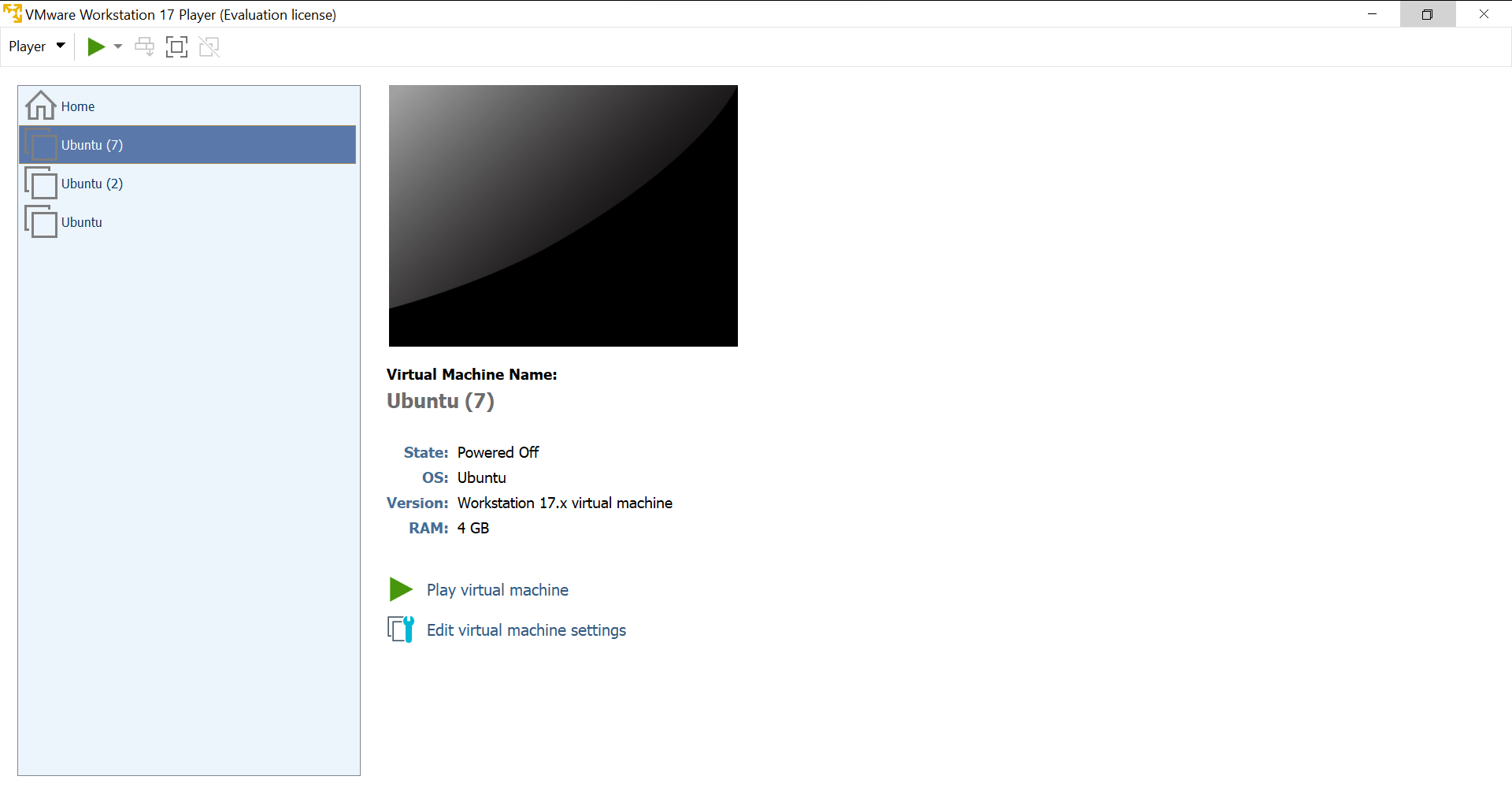Screen dimensions: 1512x791
Task: Select the Ubuntu (7) virtual machine
Action: pos(187,144)
